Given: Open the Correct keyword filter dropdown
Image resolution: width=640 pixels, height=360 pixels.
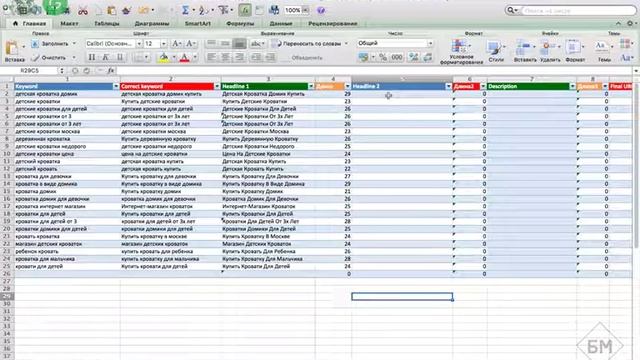Looking at the screenshot, I should click(217, 86).
